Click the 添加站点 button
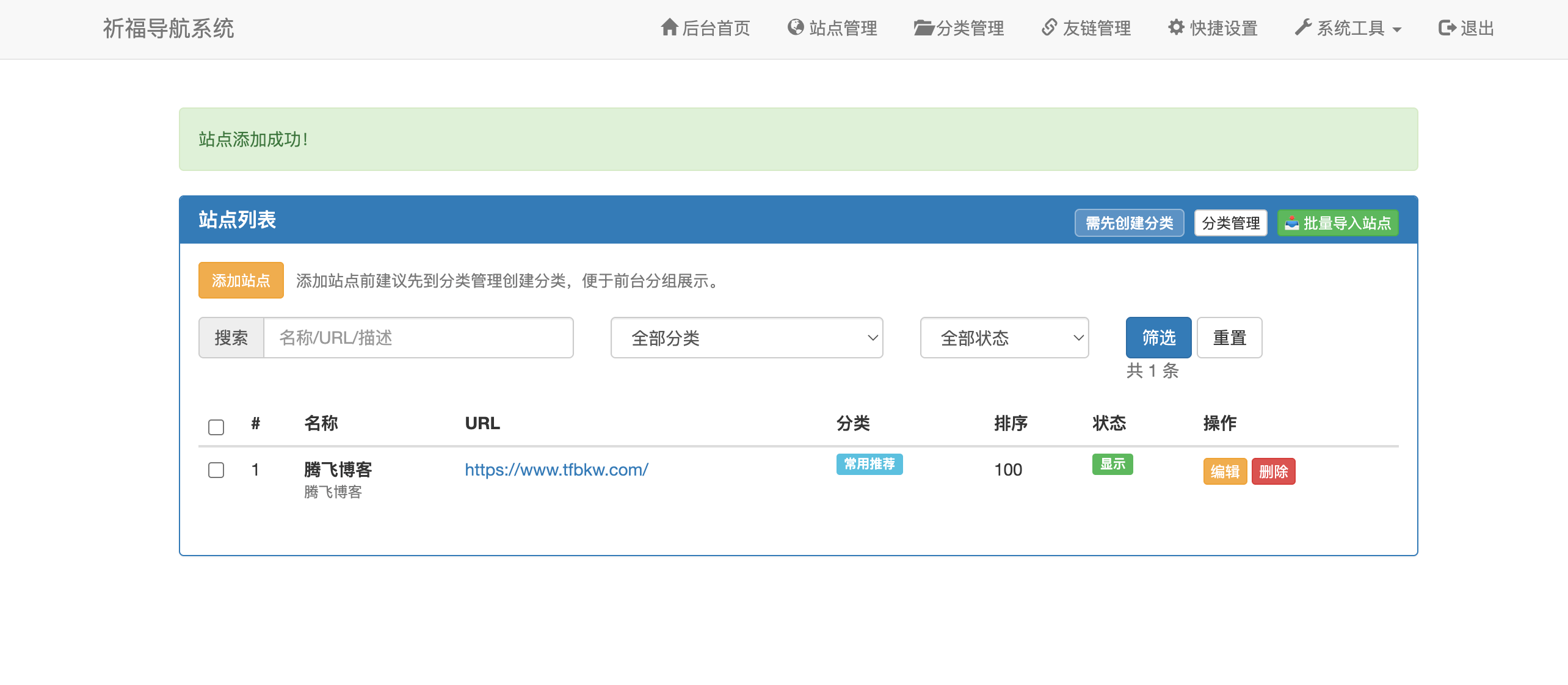Viewport: 1568px width, 685px height. (241, 280)
